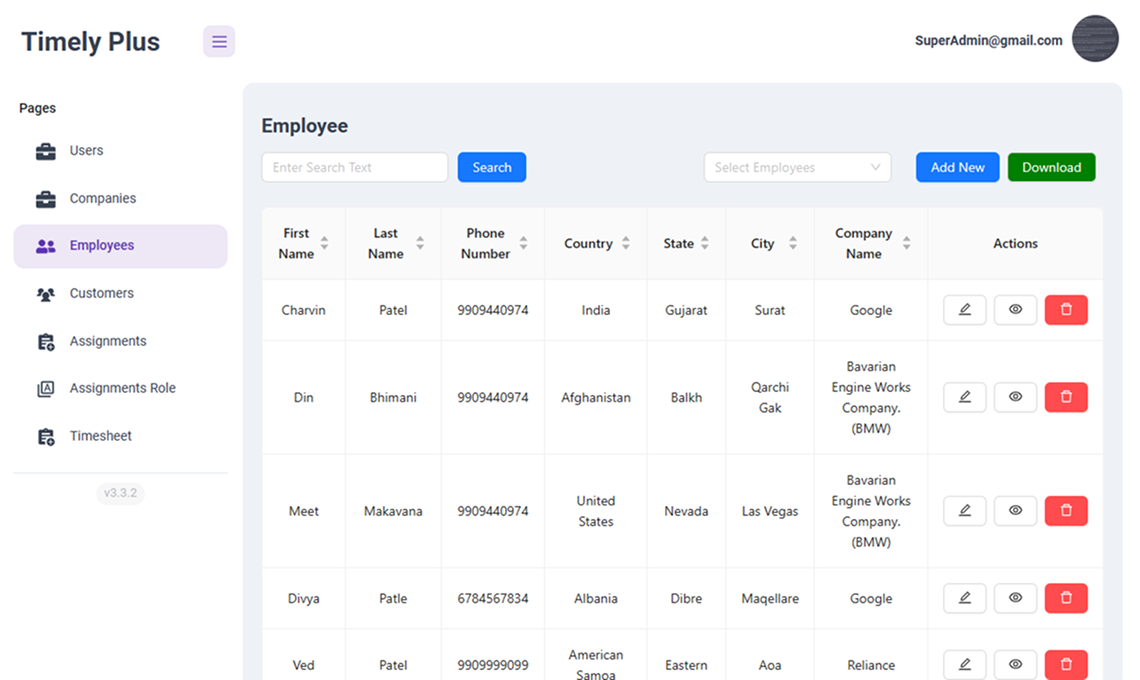Delete Meet Makavana using trash icon
This screenshot has height=680, width=1140.
pyautogui.click(x=1066, y=510)
